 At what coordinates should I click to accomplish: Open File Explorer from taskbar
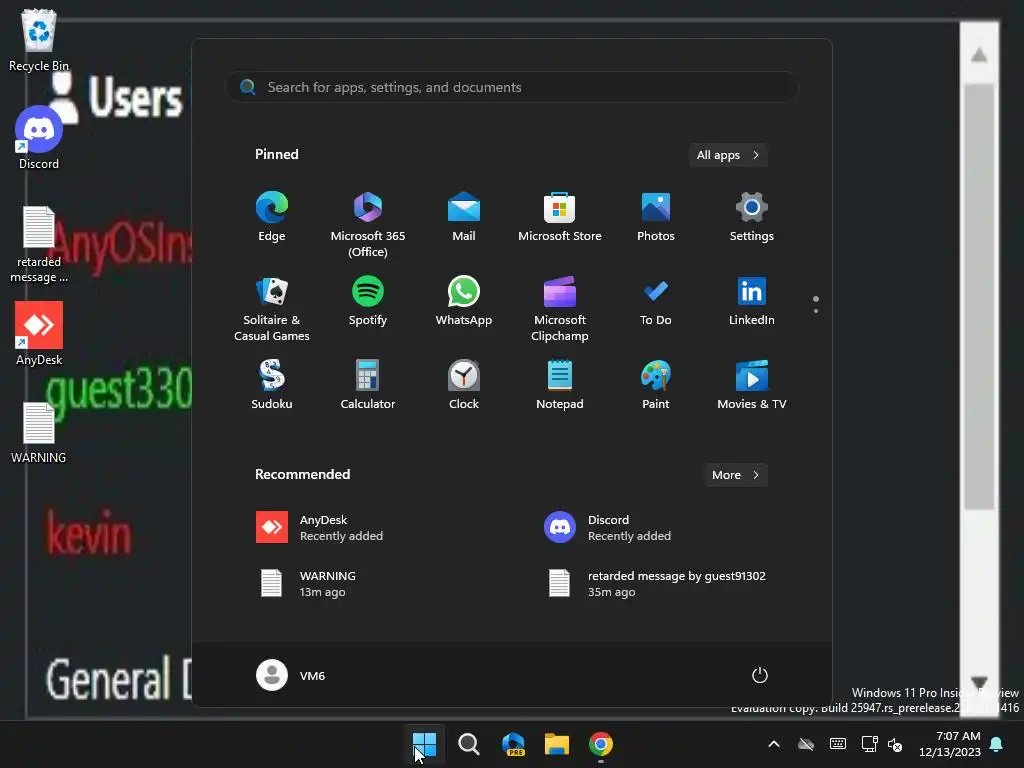point(557,744)
